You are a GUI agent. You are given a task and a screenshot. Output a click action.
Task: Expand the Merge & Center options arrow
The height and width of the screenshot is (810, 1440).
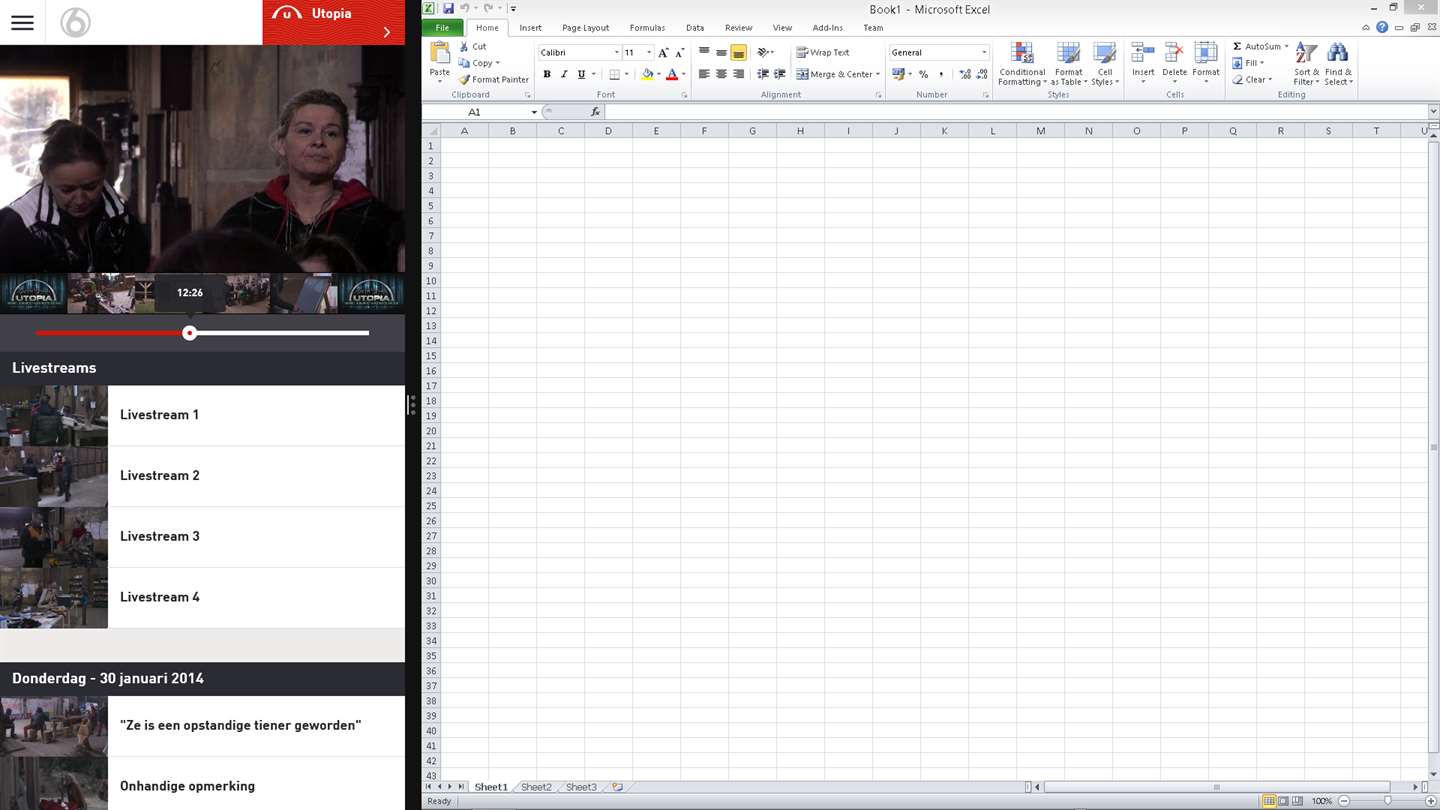[x=878, y=74]
